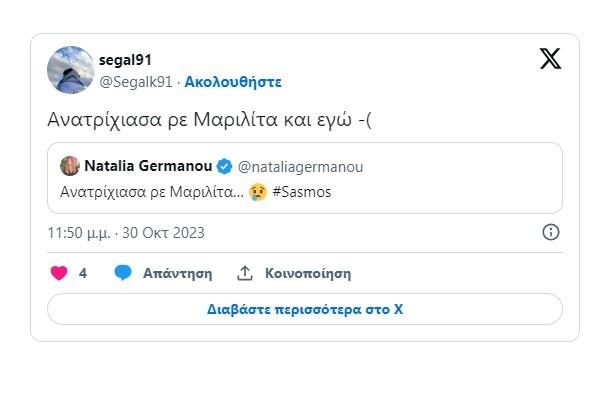Like the tweet with the heart icon

tap(59, 273)
